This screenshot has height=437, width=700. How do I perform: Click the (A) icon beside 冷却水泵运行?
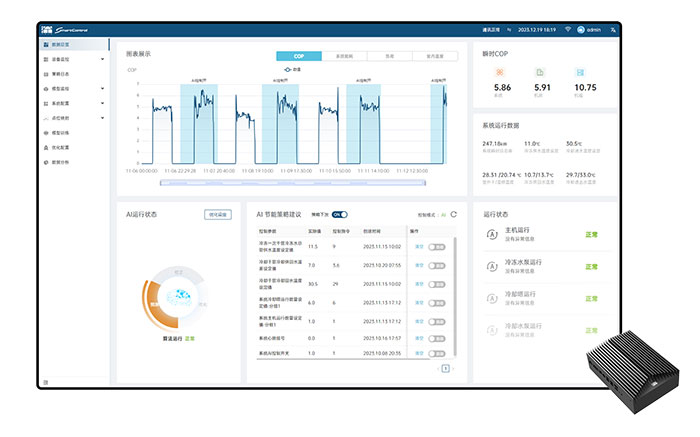coord(492,331)
